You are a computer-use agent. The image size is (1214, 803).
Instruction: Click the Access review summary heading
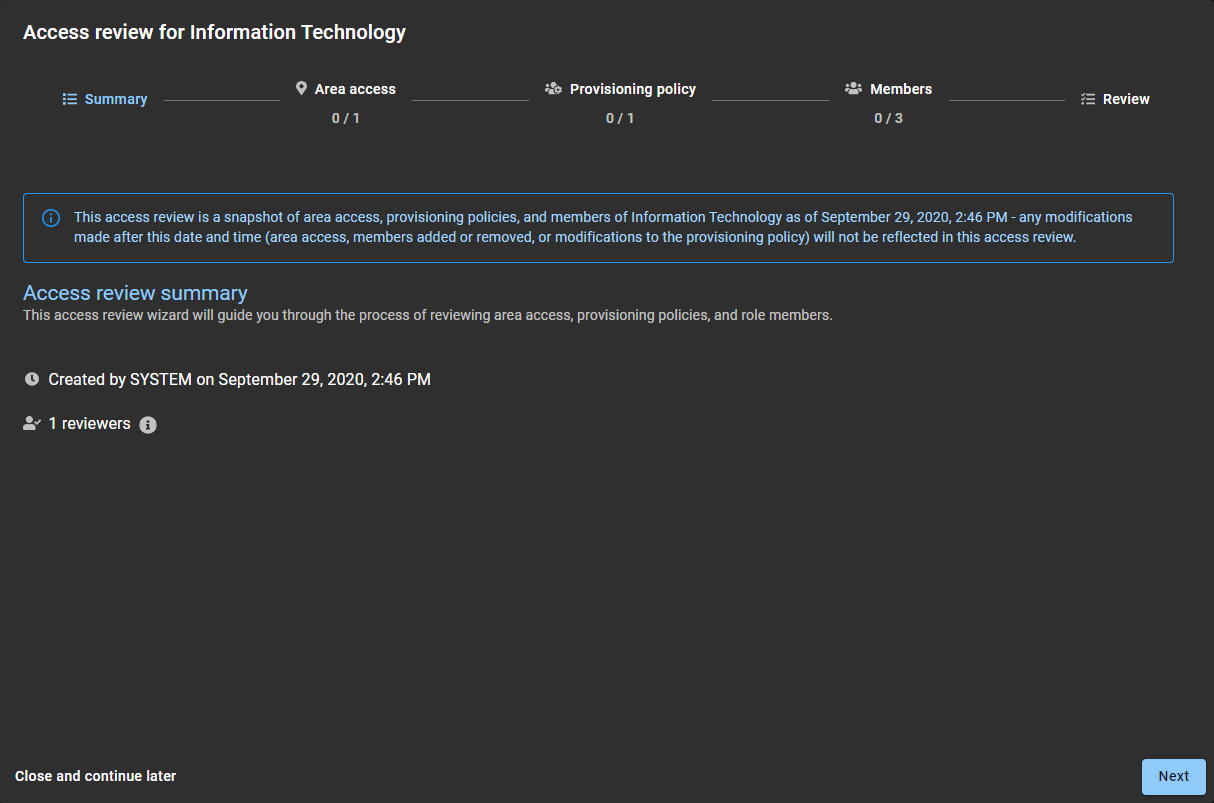pos(135,293)
